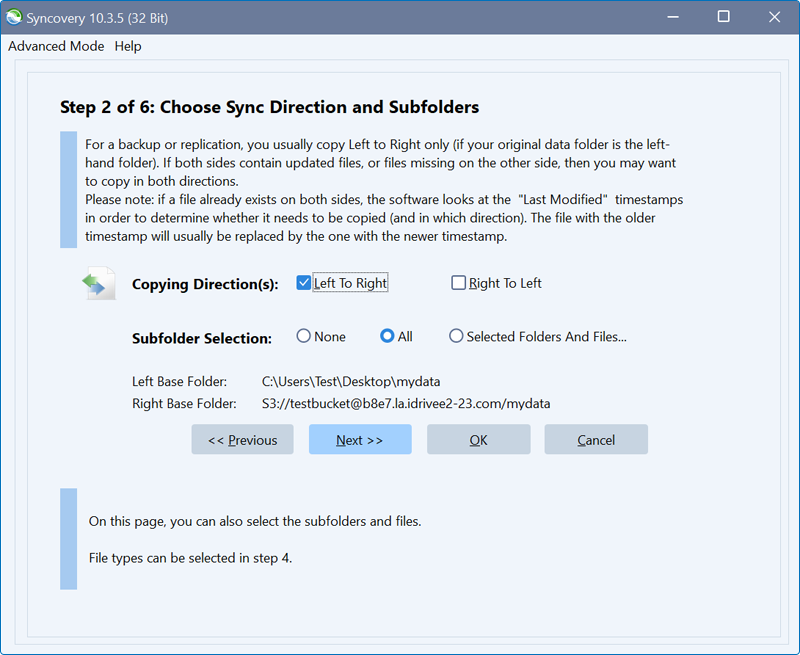
Task: Close the Syncovery window
Action: [x=774, y=17]
